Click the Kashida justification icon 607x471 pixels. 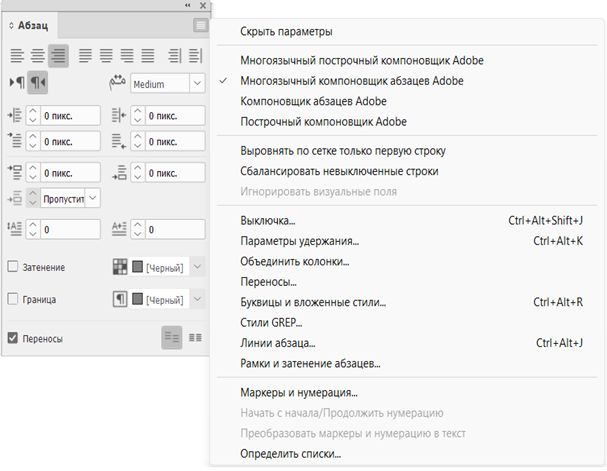point(117,83)
